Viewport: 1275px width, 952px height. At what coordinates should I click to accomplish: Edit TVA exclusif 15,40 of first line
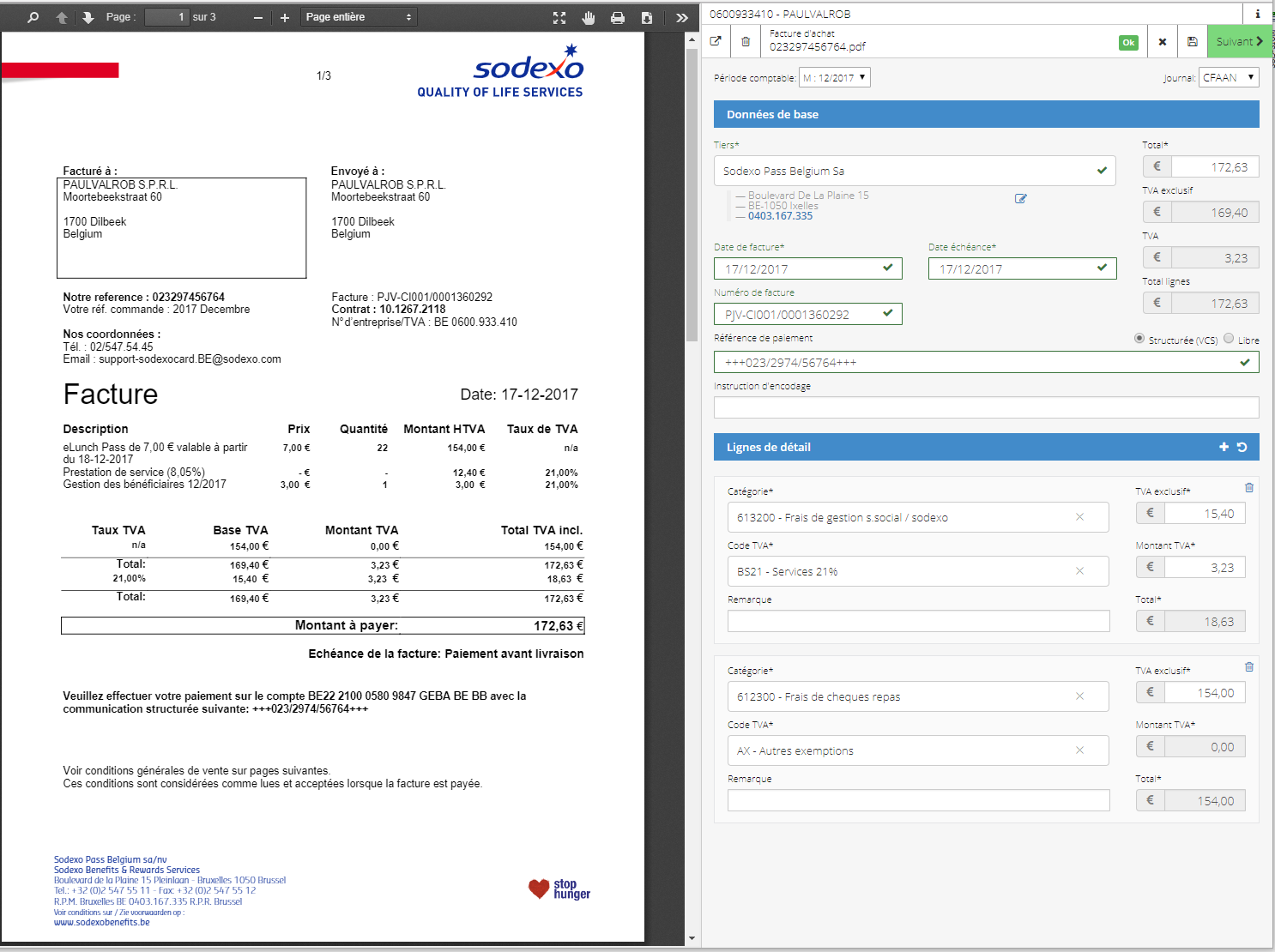(x=1205, y=513)
